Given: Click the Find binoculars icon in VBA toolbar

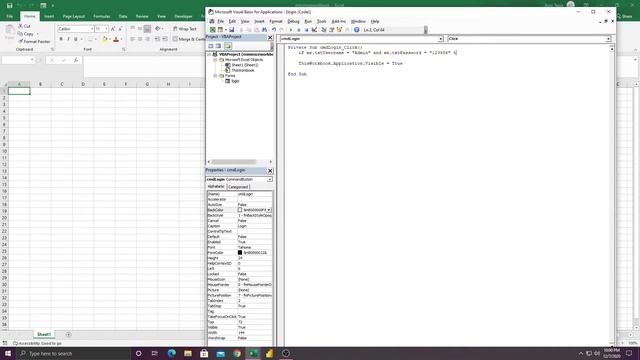Looking at the screenshot, I should pyautogui.click(x=264, y=30).
